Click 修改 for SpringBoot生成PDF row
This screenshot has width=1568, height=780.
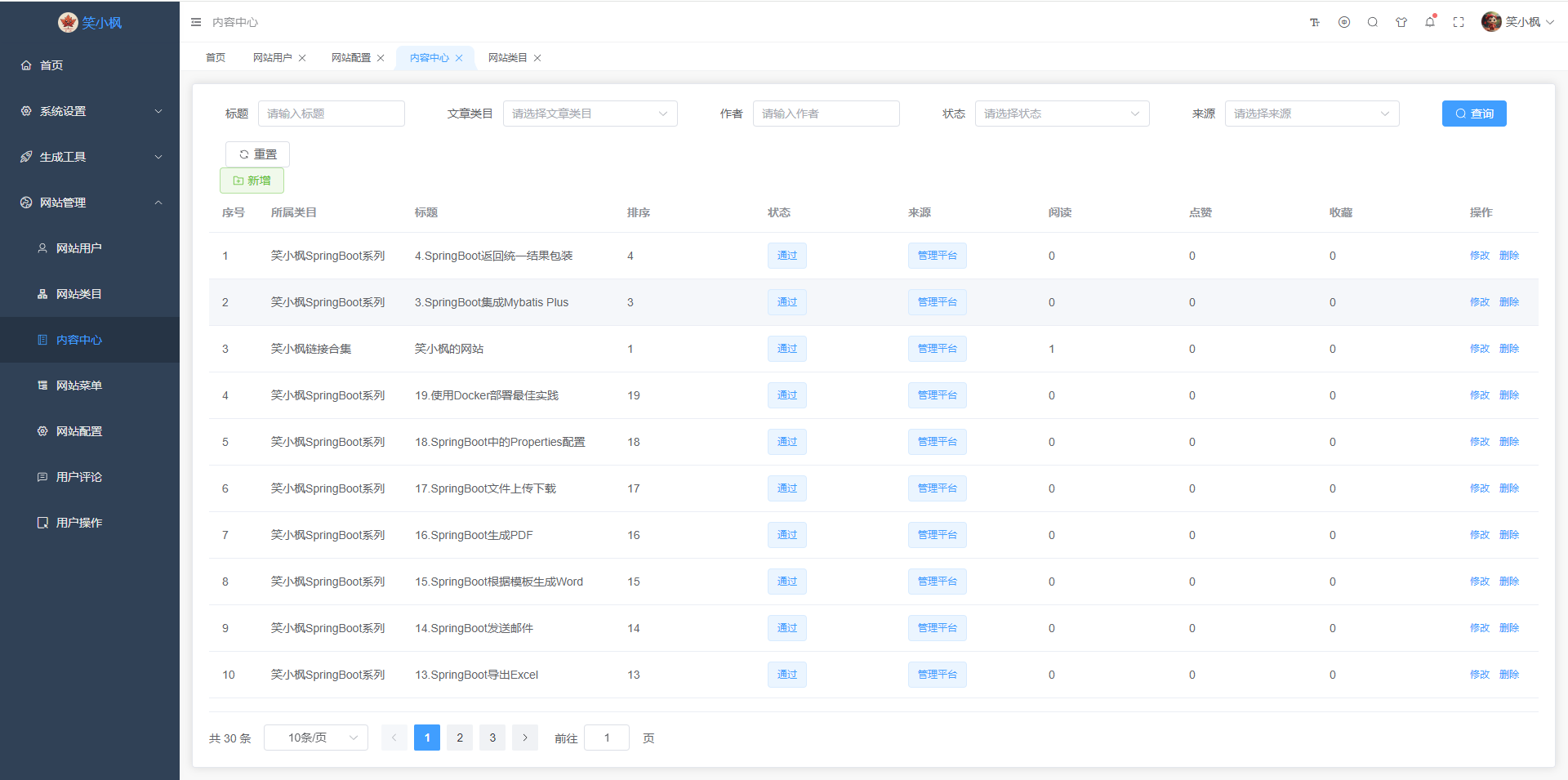click(x=1480, y=535)
